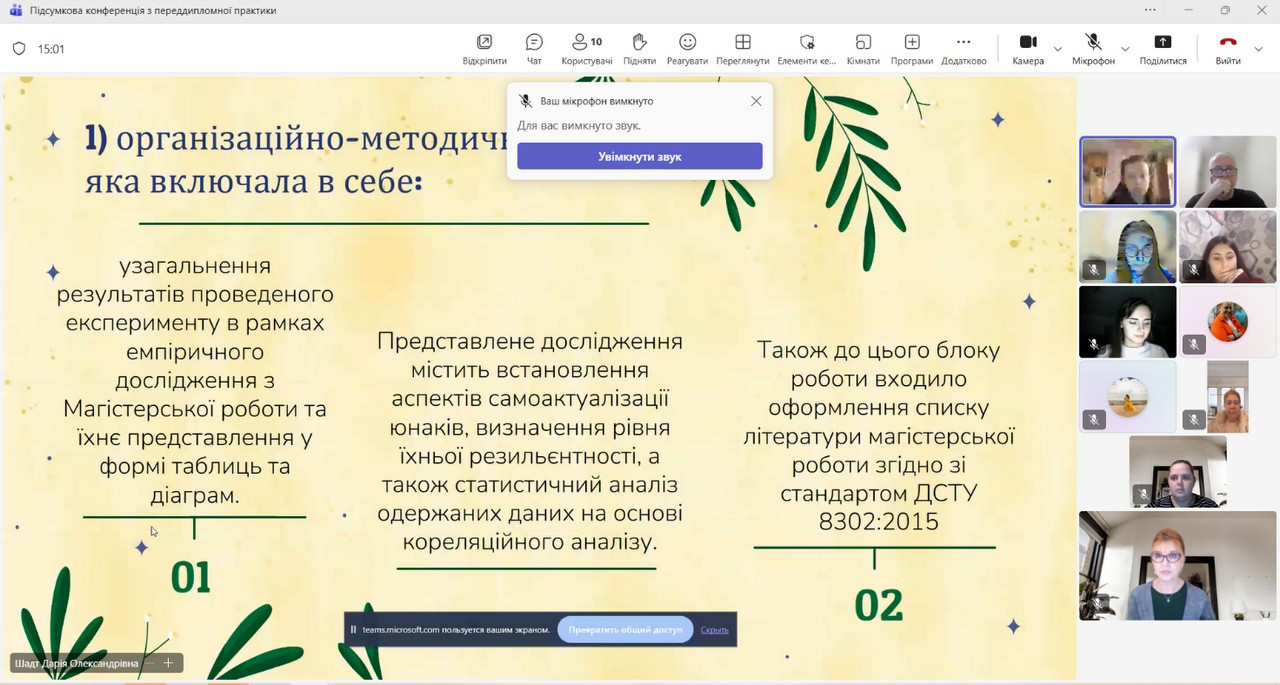Click Відкріпити pop-out icon
Viewport: 1280px width, 685px height.
pos(484,48)
